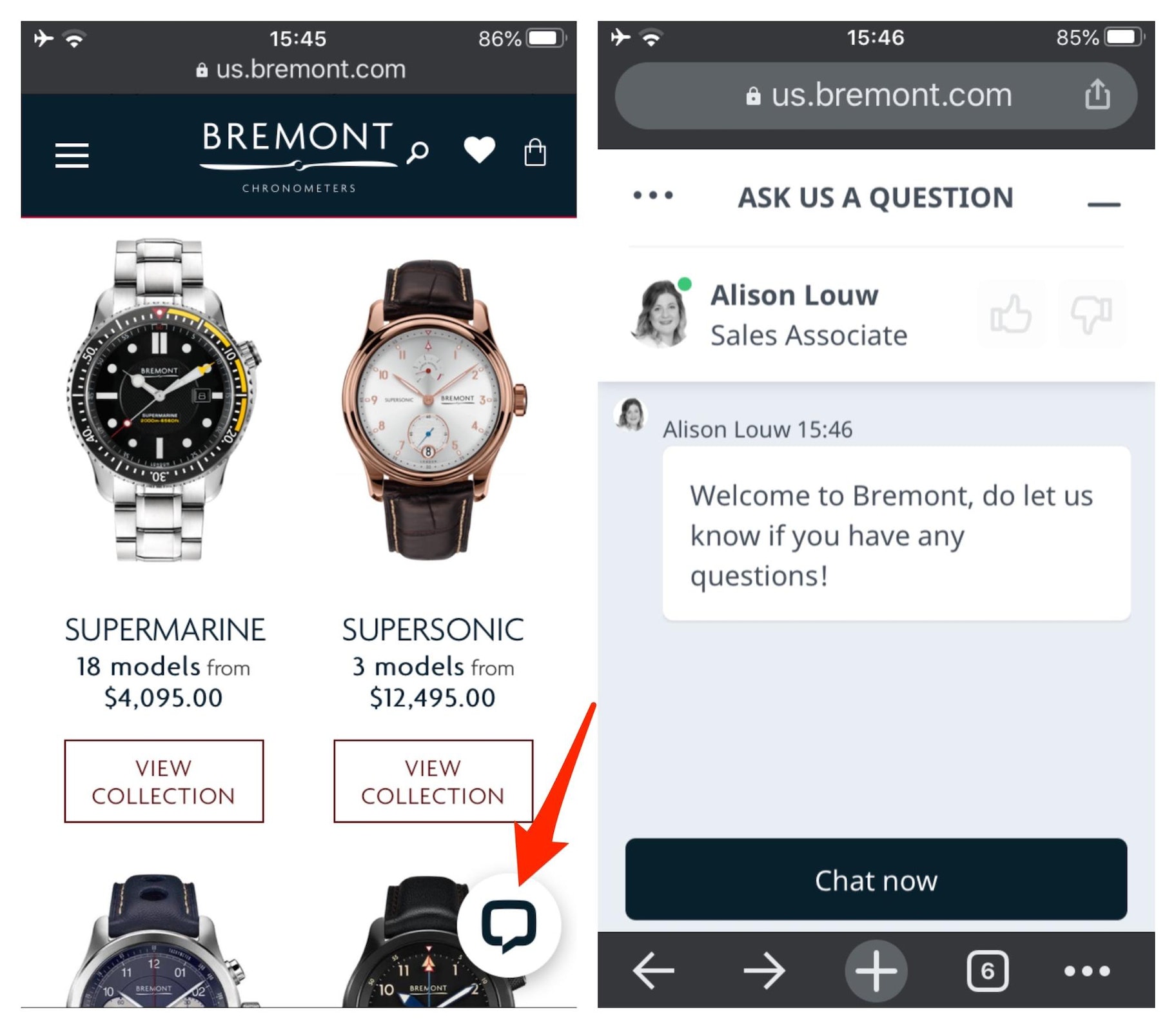Give Alison Louw a thumbs down
Viewport: 1176px width, 1029px height.
click(x=1092, y=314)
